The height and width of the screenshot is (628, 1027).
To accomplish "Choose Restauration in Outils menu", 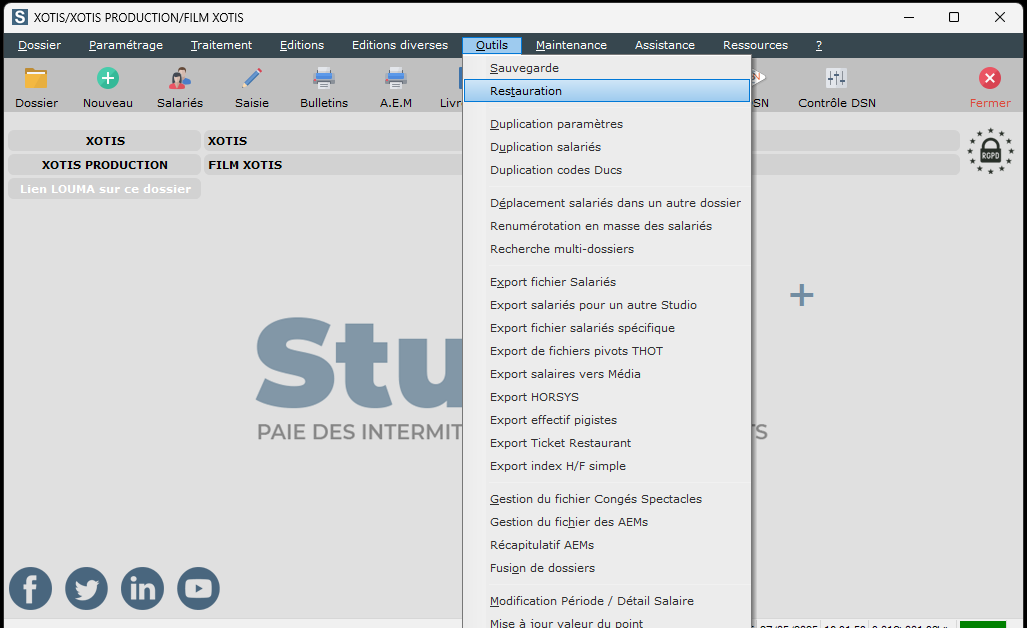I will click(x=607, y=91).
